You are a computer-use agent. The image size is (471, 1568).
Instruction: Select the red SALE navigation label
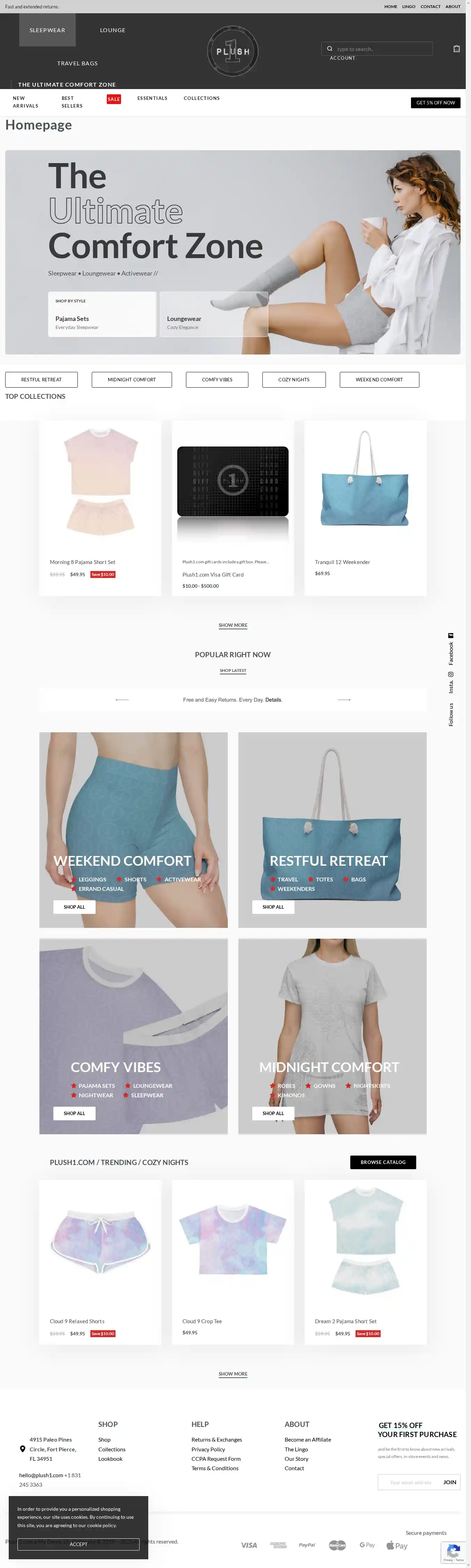114,99
